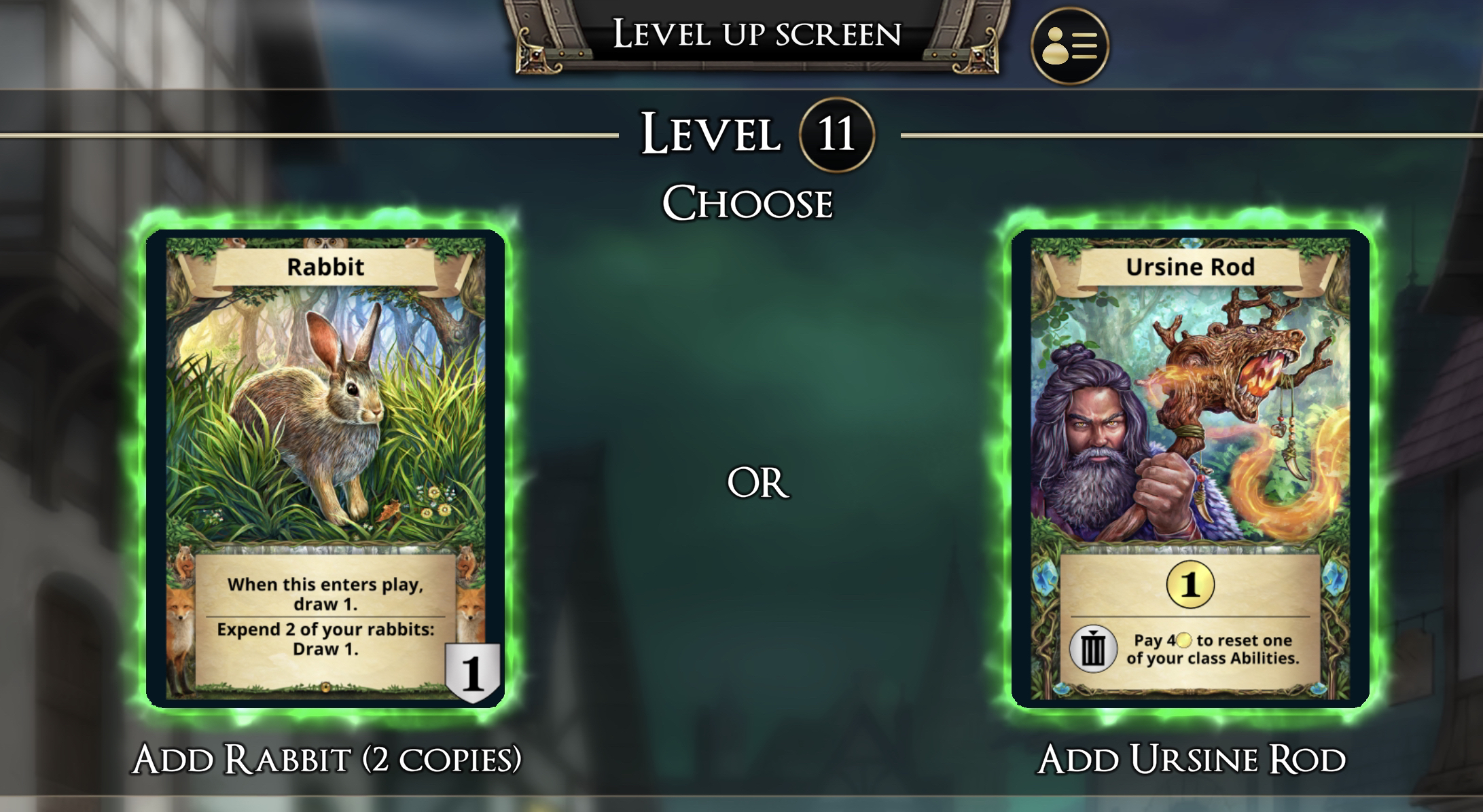This screenshot has width=1483, height=812.
Task: Click the Ursine Rod title banner
Action: 1190,267
